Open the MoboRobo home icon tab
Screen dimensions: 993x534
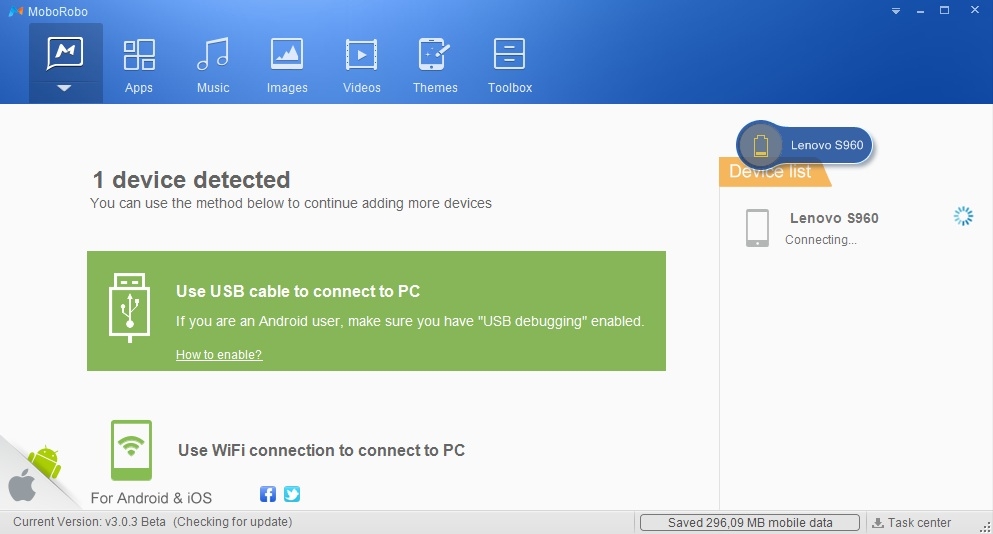[65, 54]
